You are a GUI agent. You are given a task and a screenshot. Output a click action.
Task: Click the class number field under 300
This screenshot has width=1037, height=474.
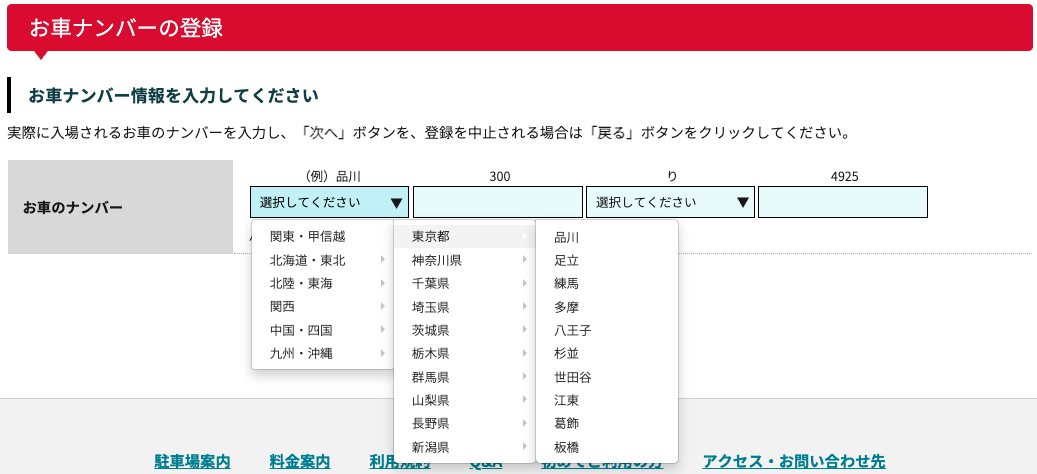tap(497, 202)
